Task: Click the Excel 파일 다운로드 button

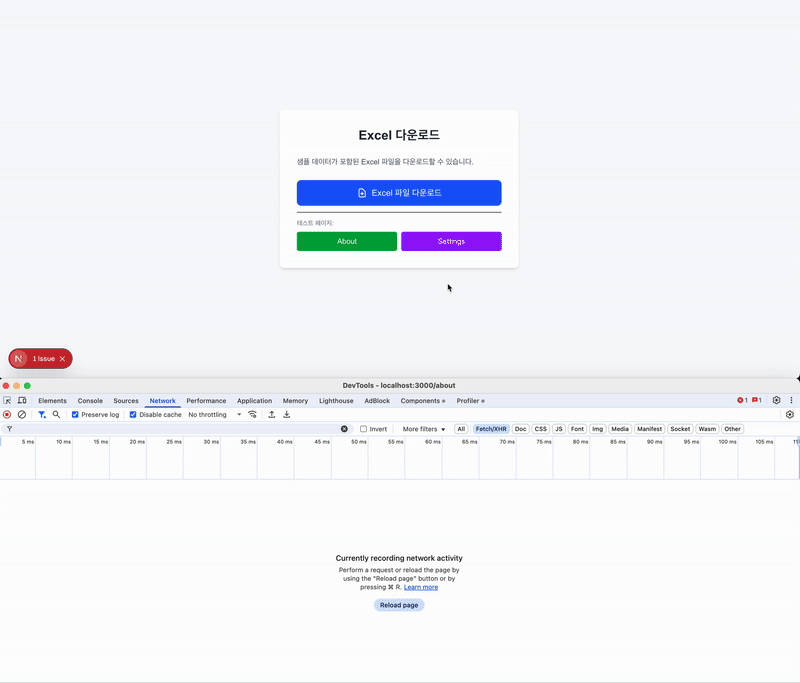Action: click(399, 193)
